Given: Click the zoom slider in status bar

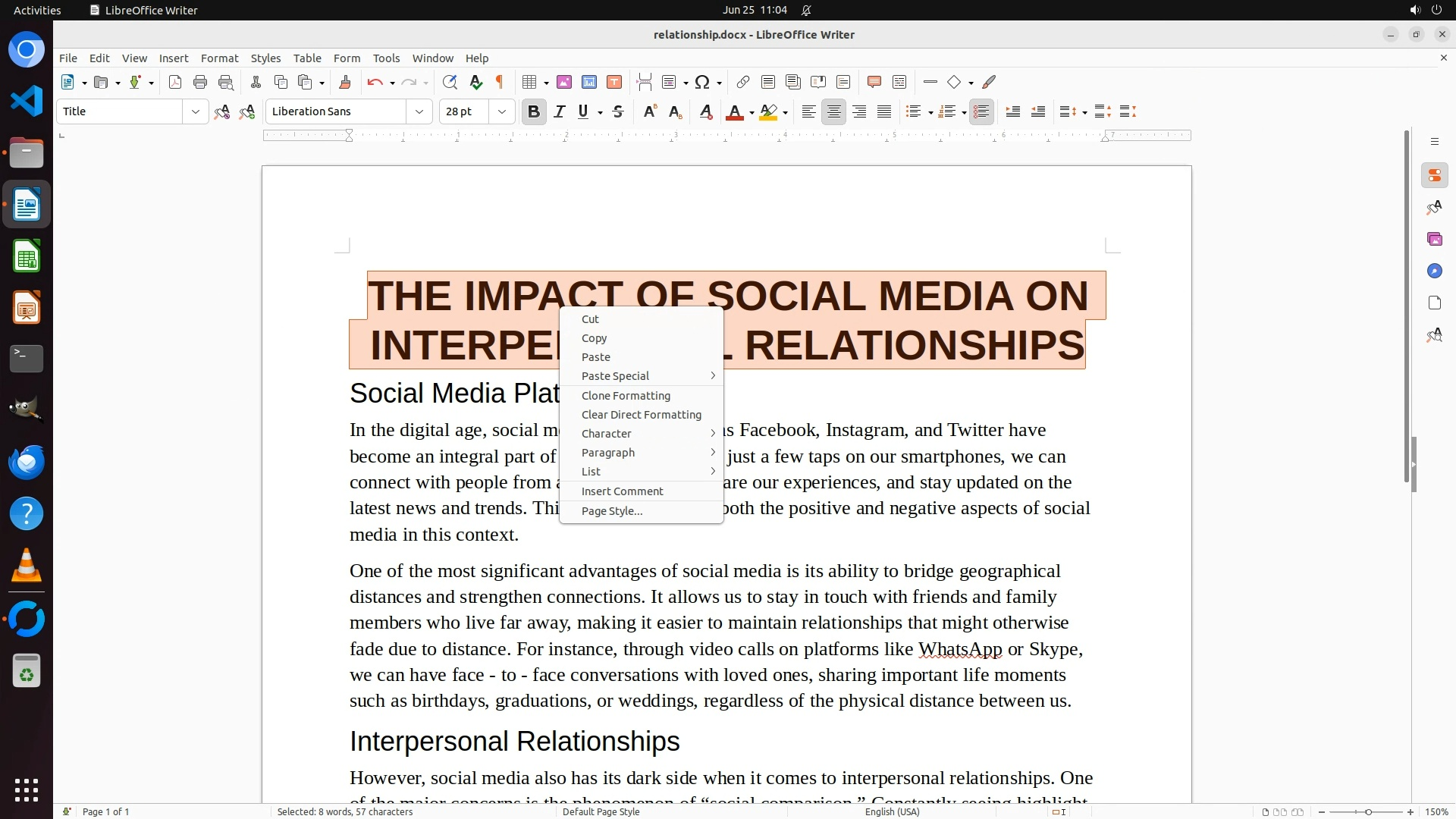Looking at the screenshot, I should [1367, 812].
